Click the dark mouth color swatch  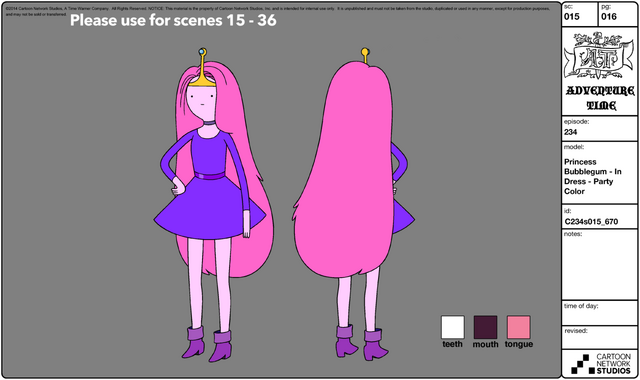tap(485, 327)
